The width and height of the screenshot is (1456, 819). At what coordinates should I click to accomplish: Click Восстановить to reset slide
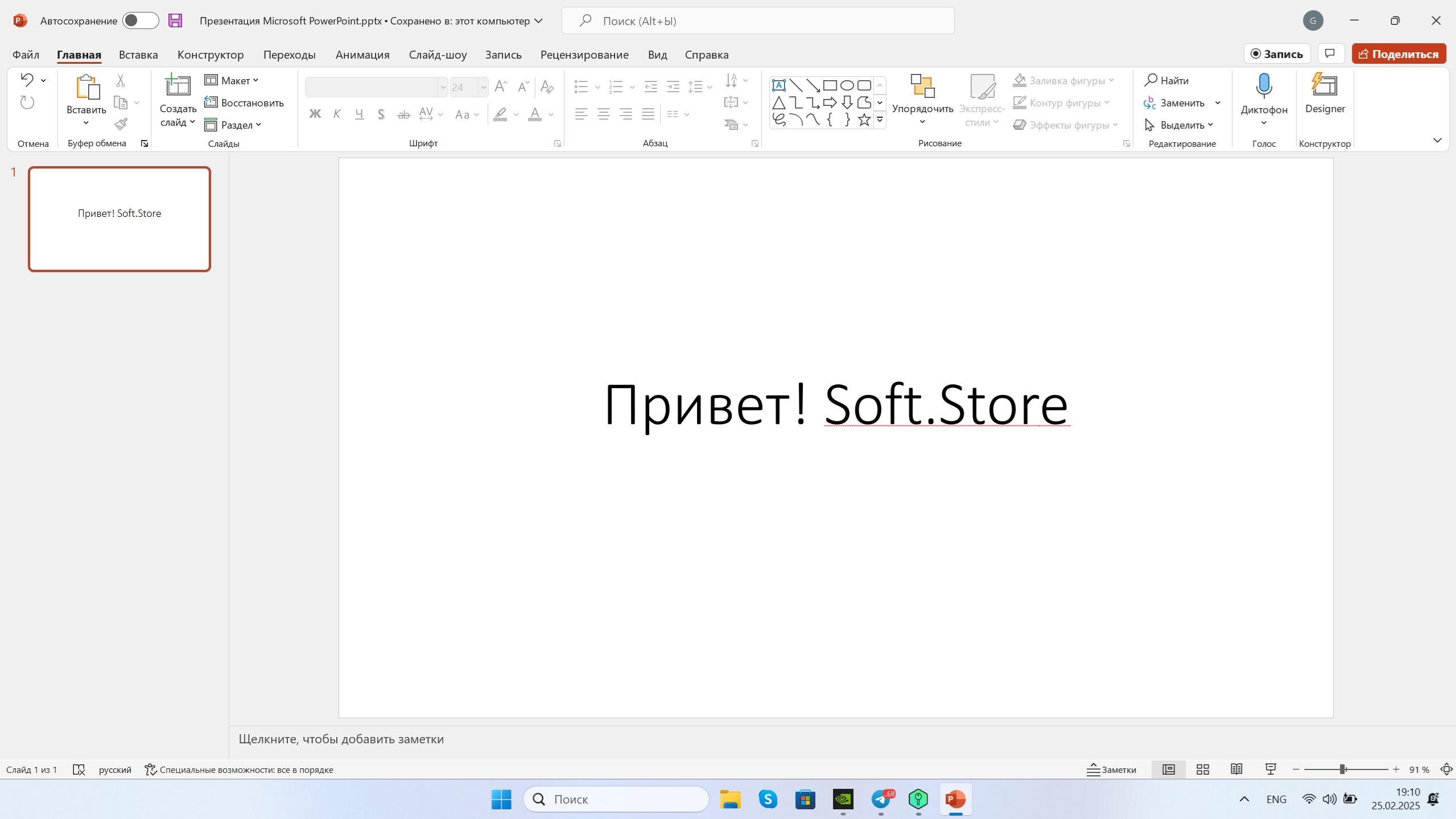coord(244,102)
